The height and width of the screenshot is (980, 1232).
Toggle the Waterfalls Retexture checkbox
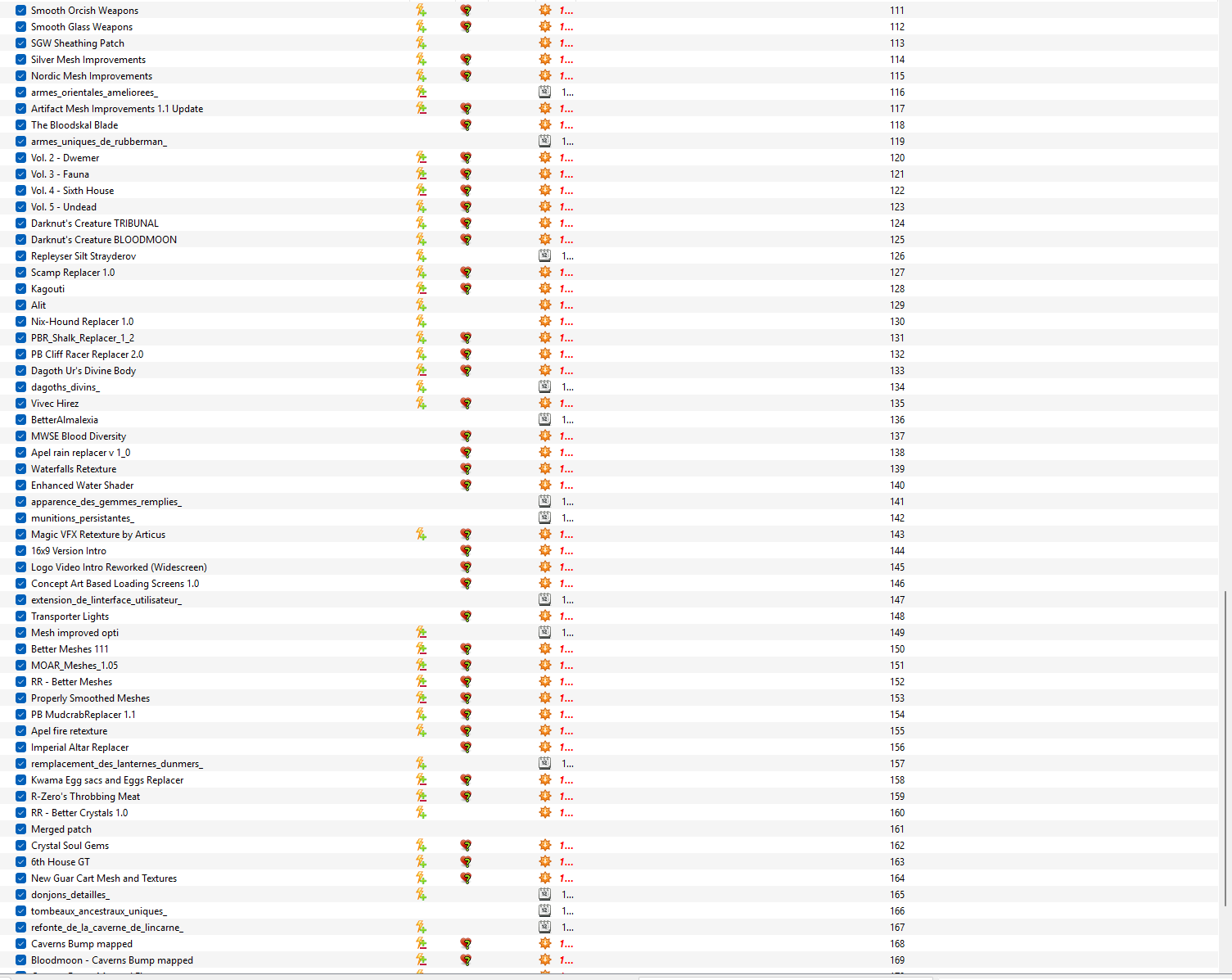(x=21, y=469)
